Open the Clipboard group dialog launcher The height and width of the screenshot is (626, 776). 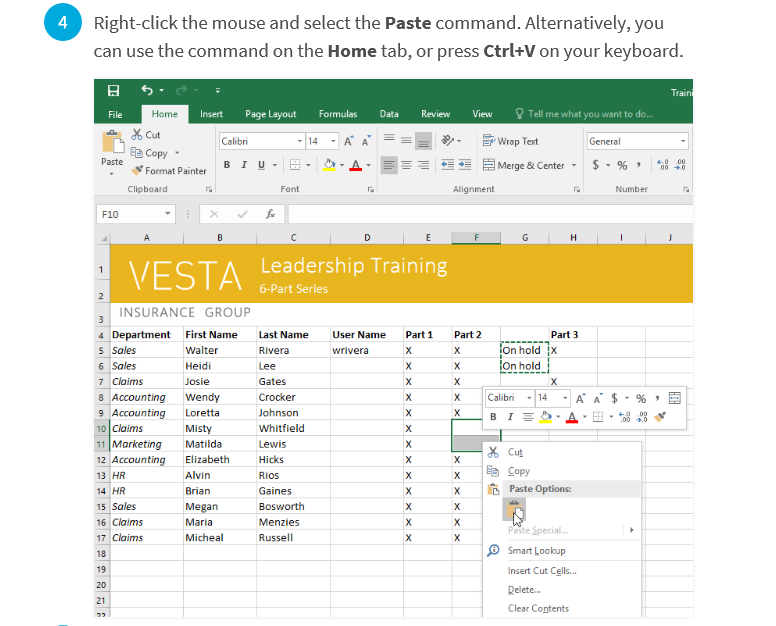point(209,189)
